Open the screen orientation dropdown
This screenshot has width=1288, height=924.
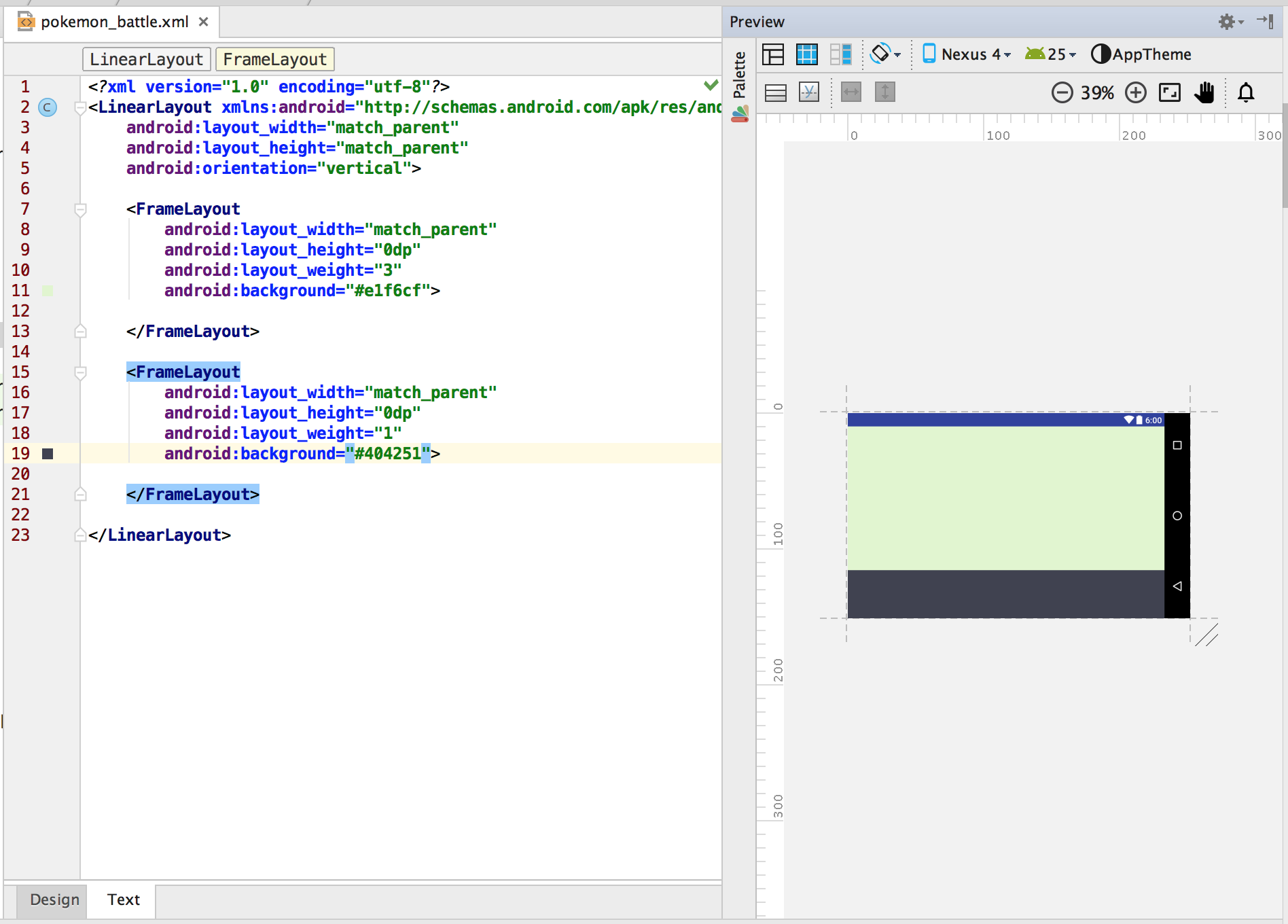[885, 54]
